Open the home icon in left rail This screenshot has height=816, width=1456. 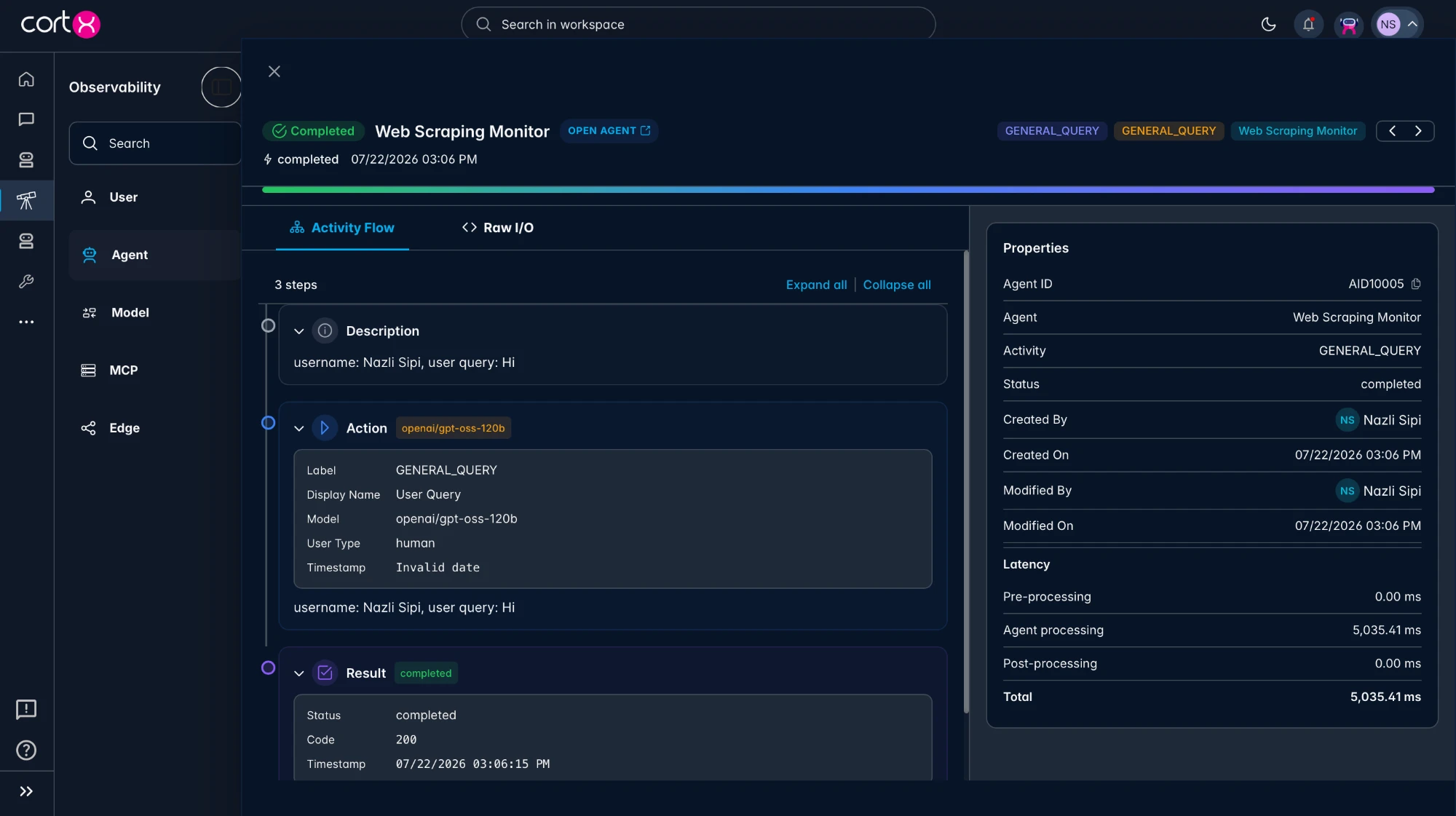26,79
